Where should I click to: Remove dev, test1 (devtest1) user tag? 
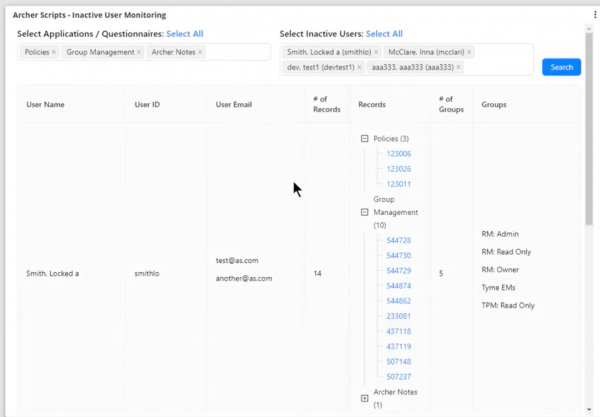[359, 67]
